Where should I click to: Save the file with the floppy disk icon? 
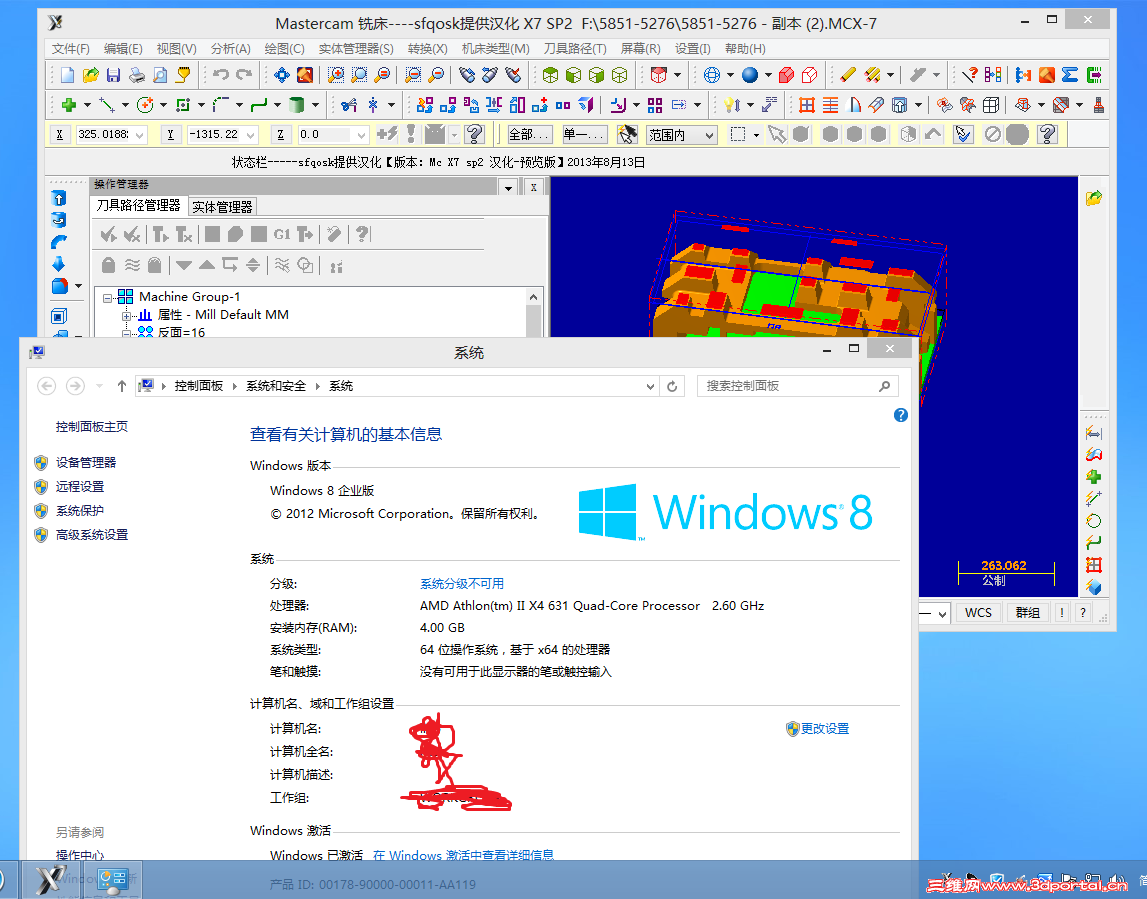tap(113, 75)
